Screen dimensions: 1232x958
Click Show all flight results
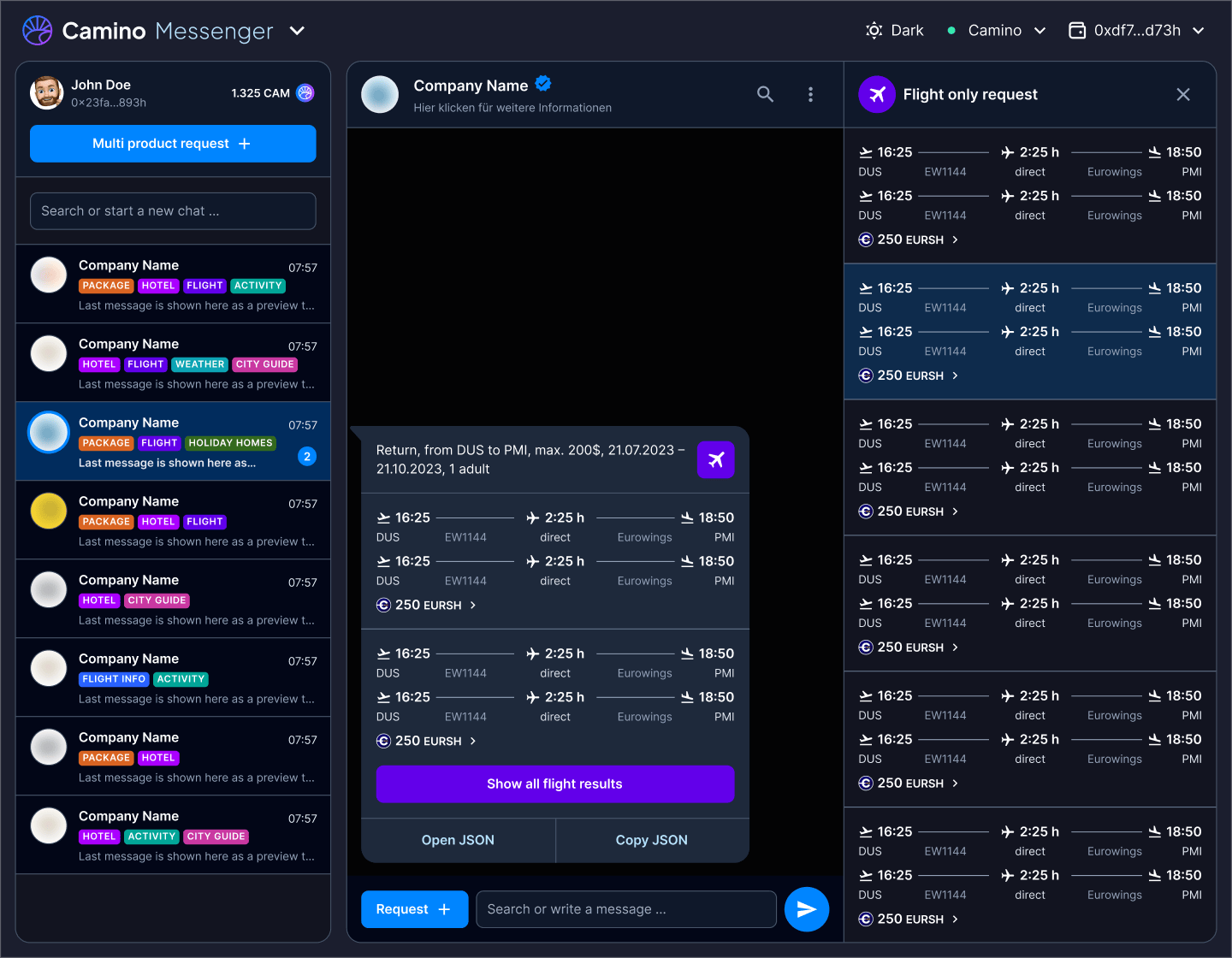[x=554, y=784]
